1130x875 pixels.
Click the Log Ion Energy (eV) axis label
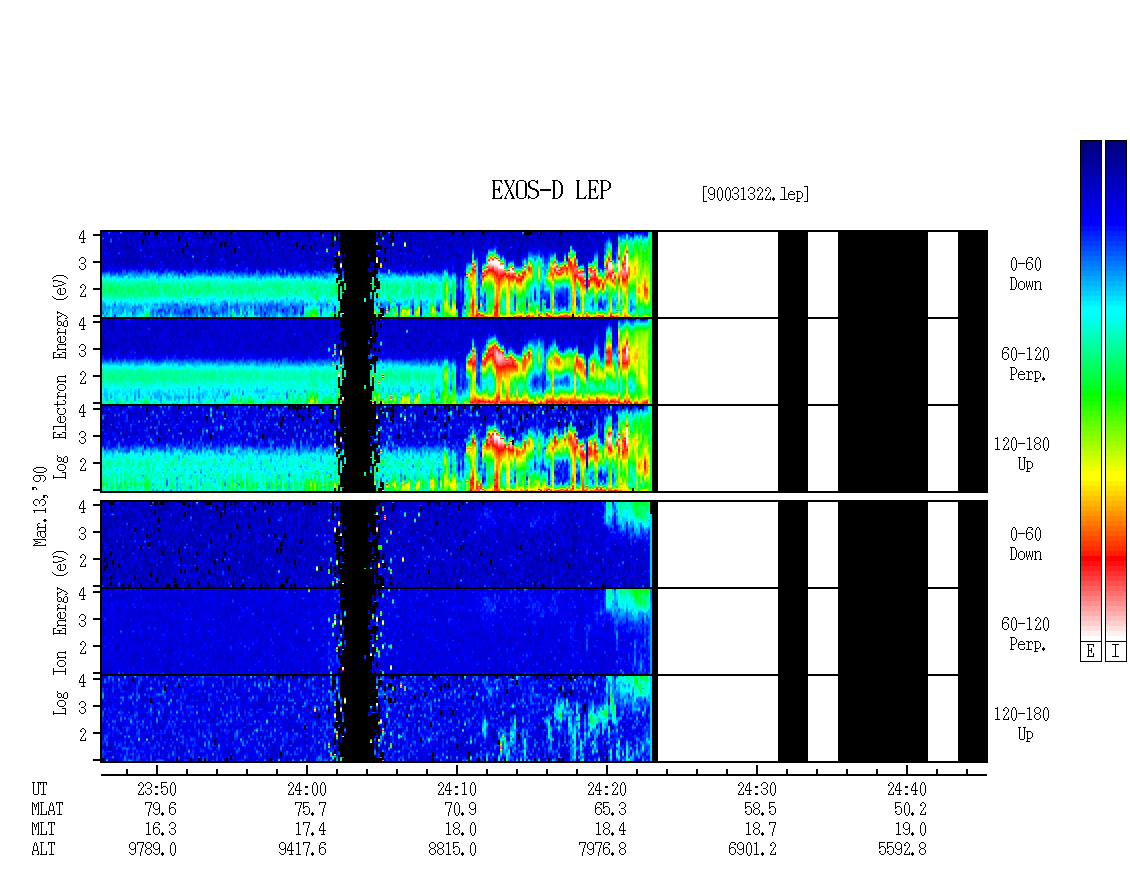[60, 633]
